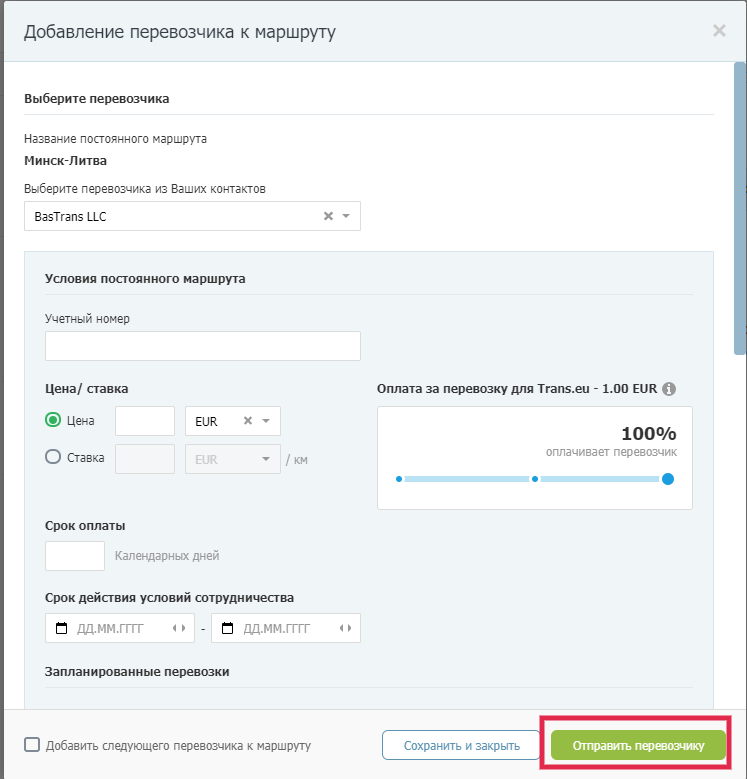Click the dialog vertical scrollbar
This screenshot has width=747, height=779.
(x=740, y=209)
